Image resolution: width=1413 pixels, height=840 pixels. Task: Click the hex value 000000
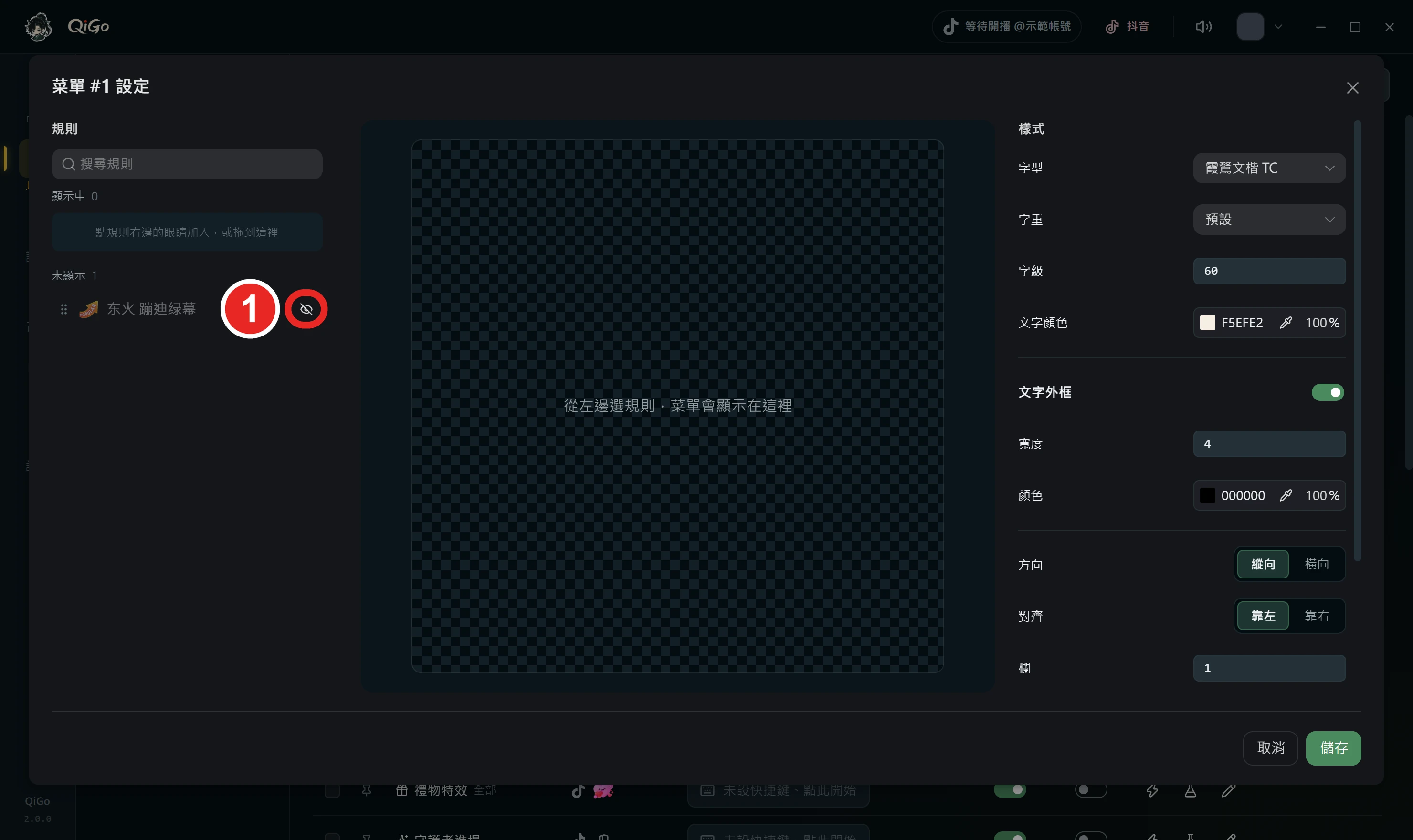pos(1243,495)
